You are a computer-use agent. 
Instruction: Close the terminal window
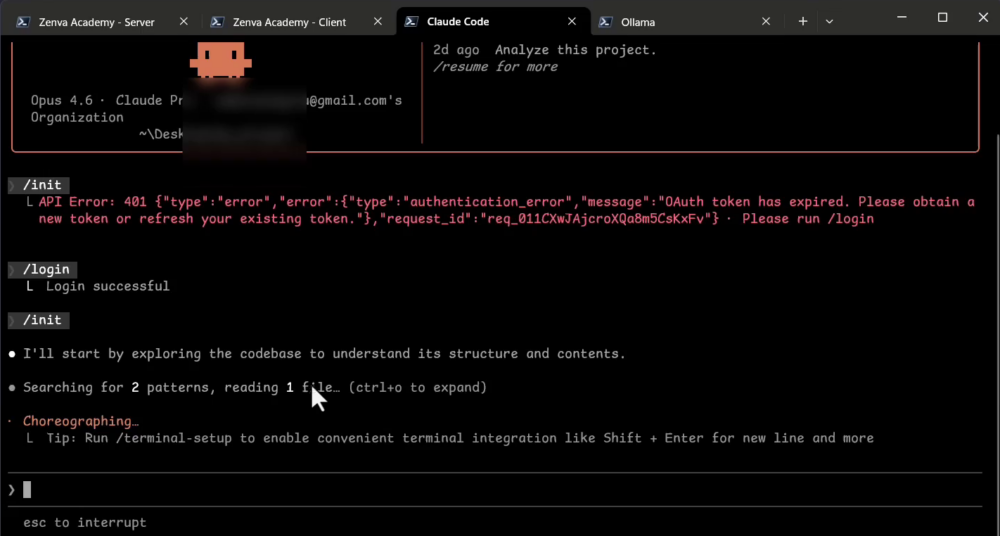(983, 18)
